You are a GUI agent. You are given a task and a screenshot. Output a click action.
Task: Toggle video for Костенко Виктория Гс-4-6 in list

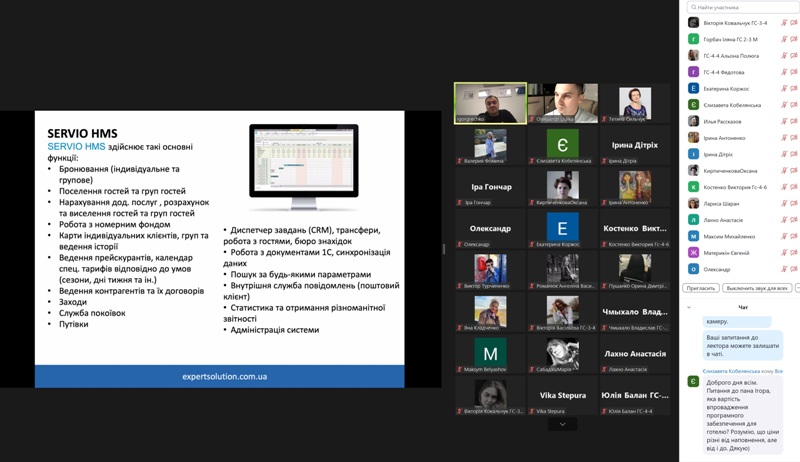click(794, 187)
